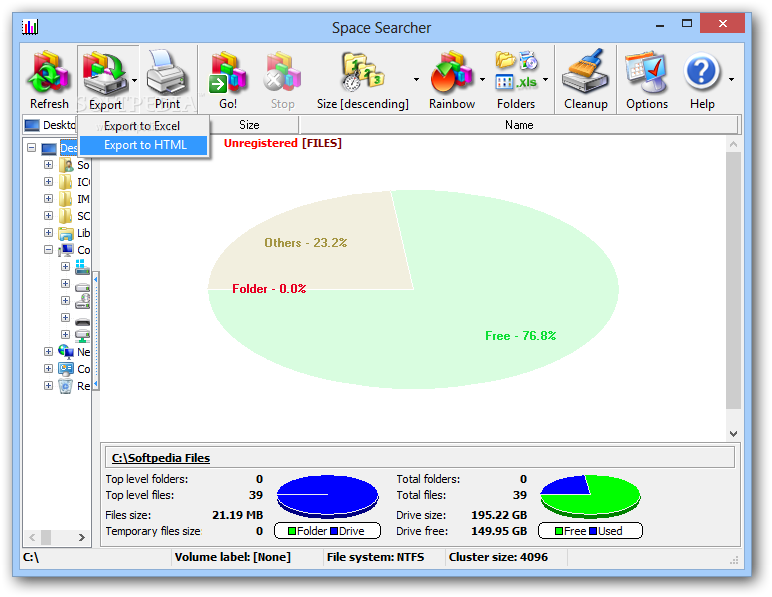The height and width of the screenshot is (597, 772).
Task: Open the Options dialog
Action: click(x=646, y=73)
